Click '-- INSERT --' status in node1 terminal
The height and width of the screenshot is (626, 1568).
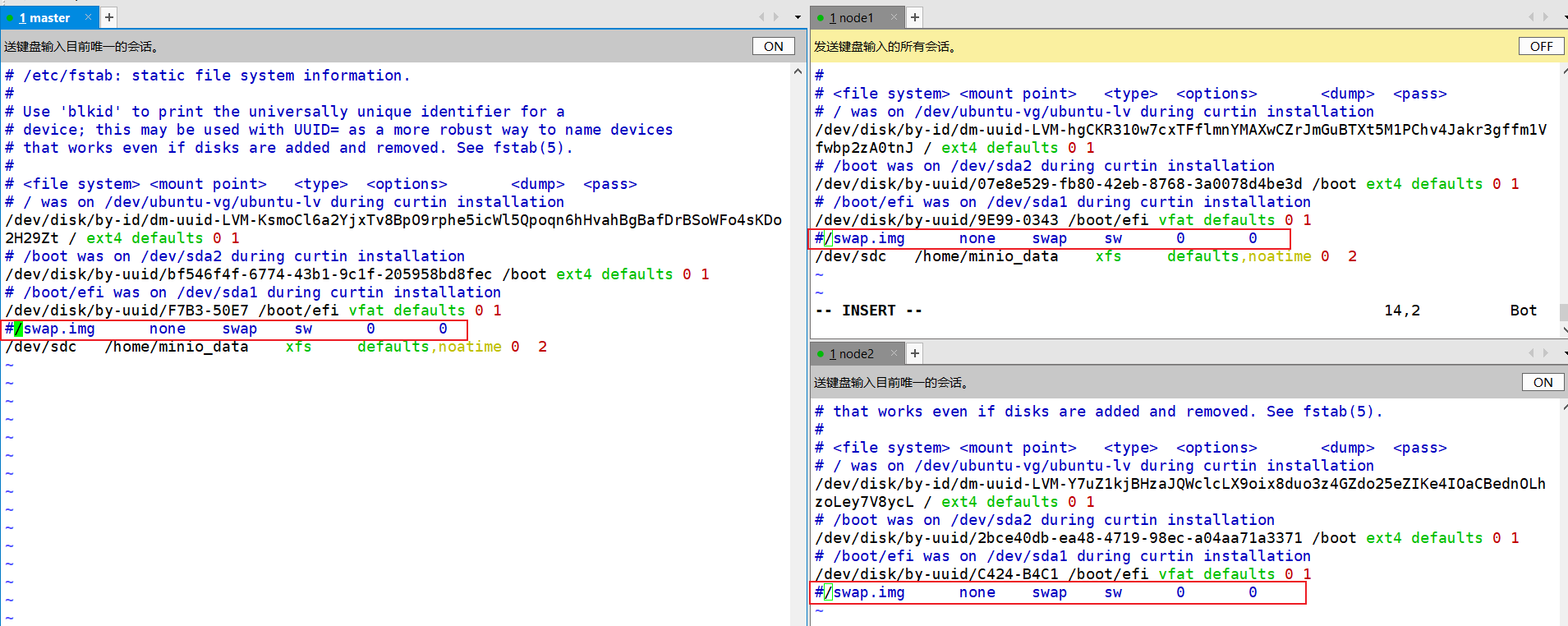click(869, 311)
